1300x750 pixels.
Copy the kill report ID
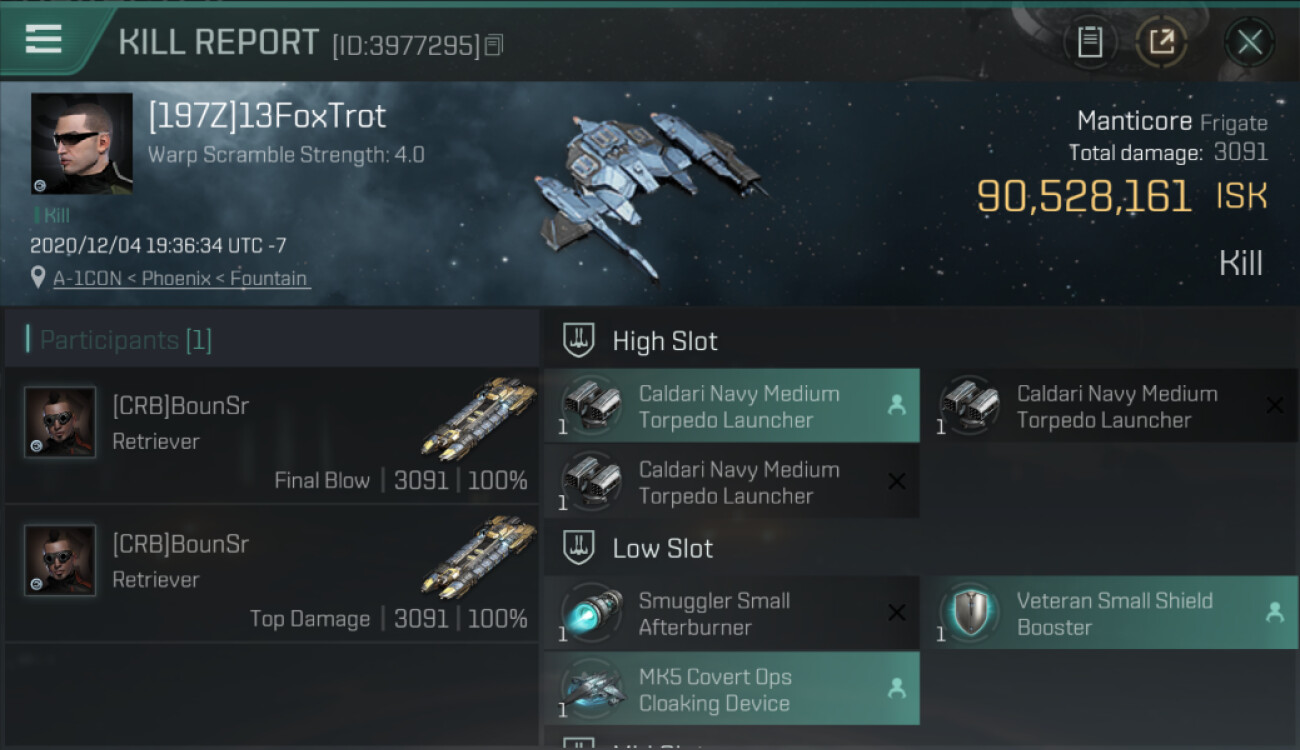(494, 45)
